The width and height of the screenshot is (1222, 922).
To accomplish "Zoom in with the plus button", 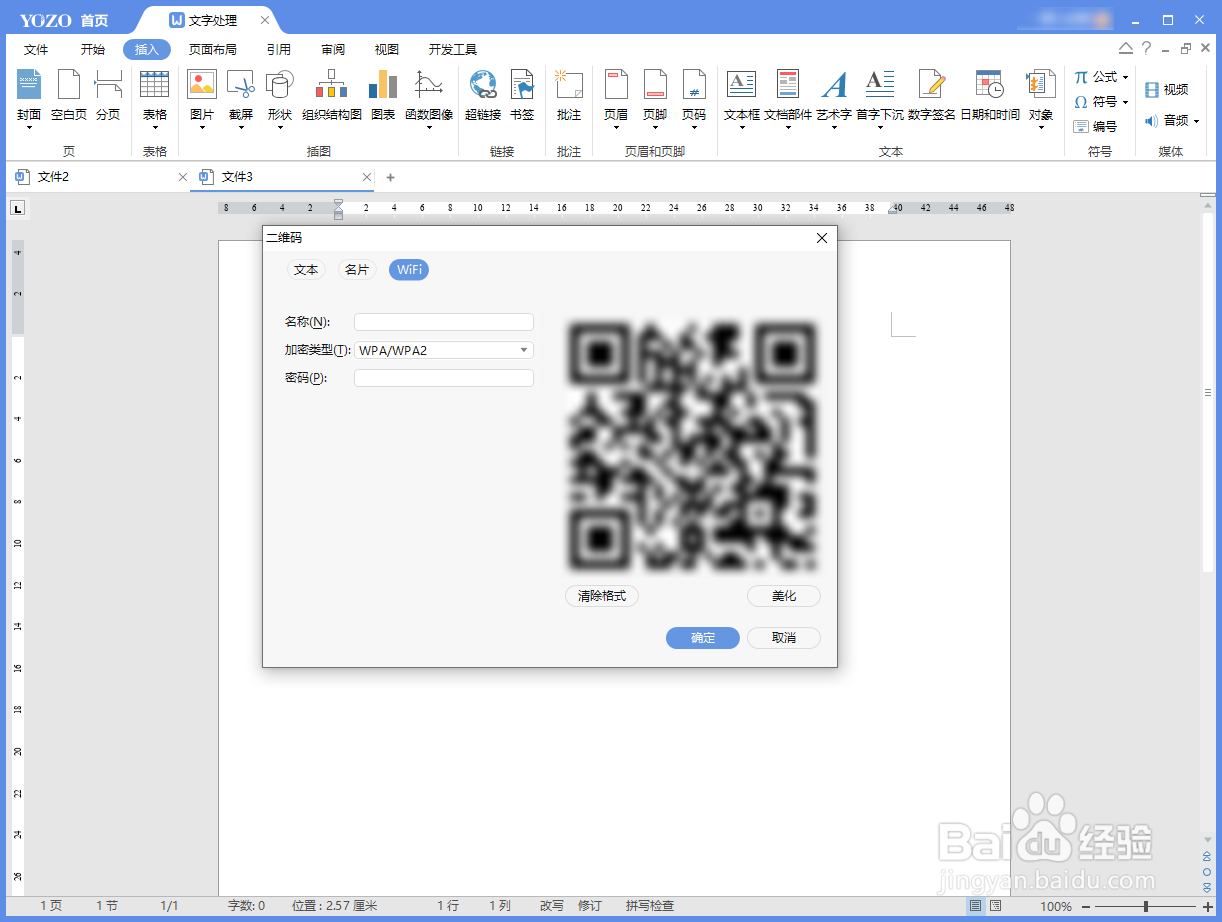I will [1207, 906].
